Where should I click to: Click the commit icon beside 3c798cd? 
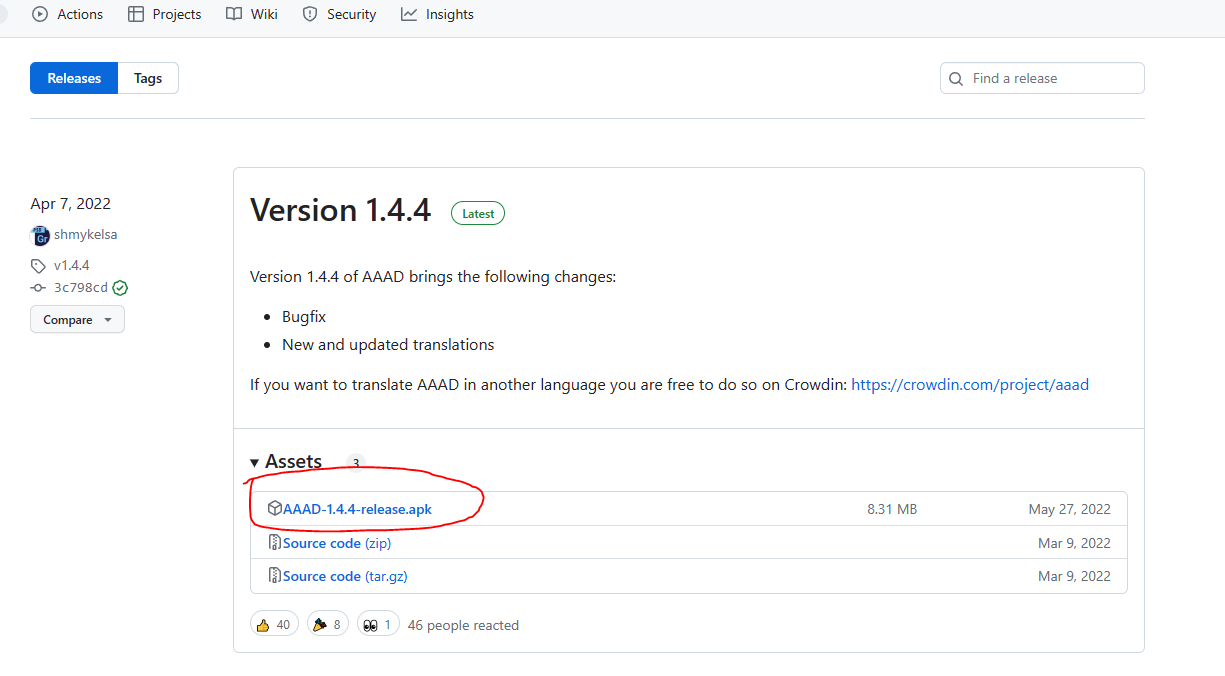coord(39,288)
